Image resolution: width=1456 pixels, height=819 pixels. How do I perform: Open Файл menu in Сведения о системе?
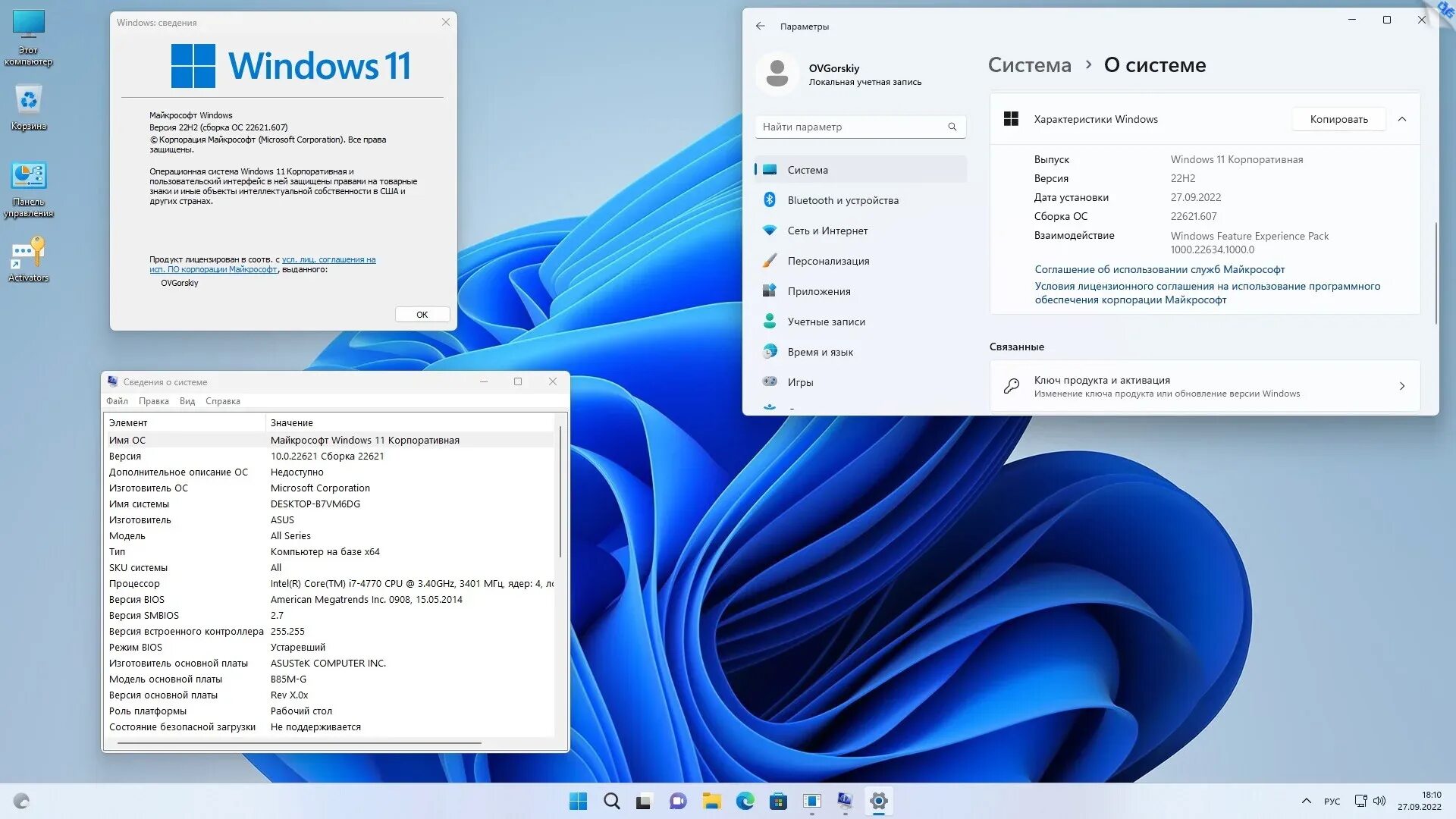tap(117, 401)
